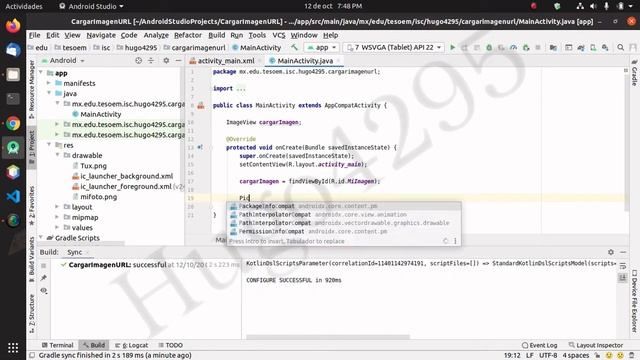Expand the mipmap folder
The image size is (640, 360).
(57, 217)
